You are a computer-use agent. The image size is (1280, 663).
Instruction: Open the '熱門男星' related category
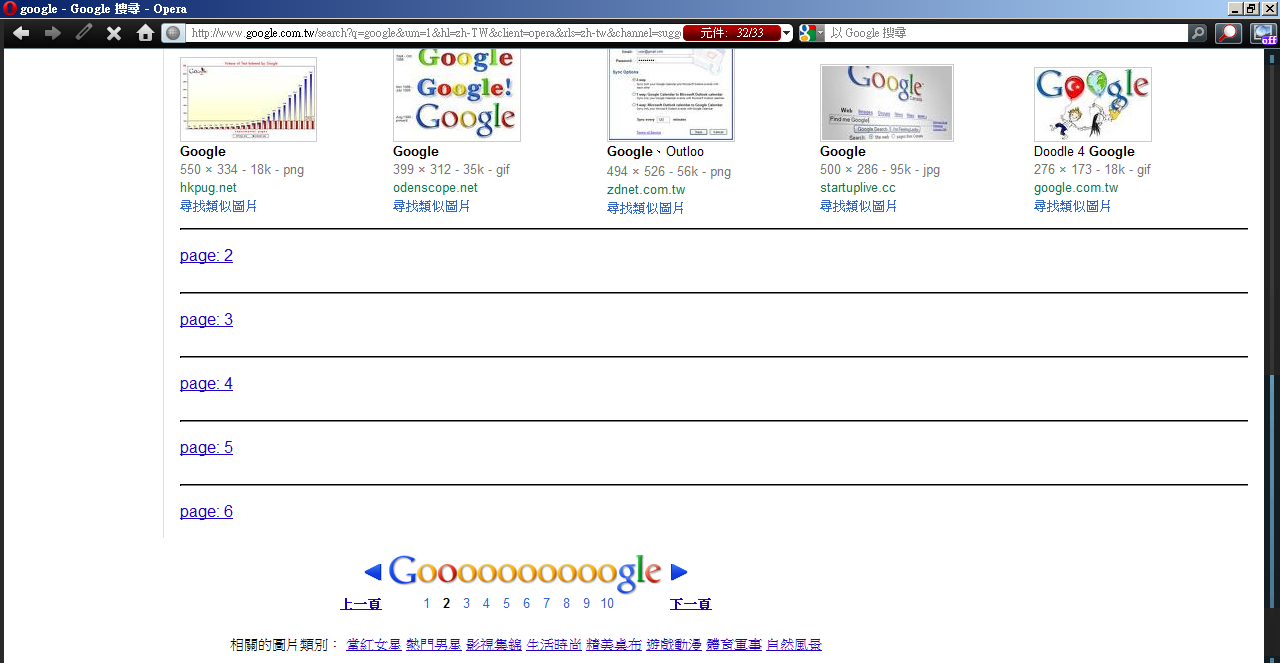coord(434,645)
